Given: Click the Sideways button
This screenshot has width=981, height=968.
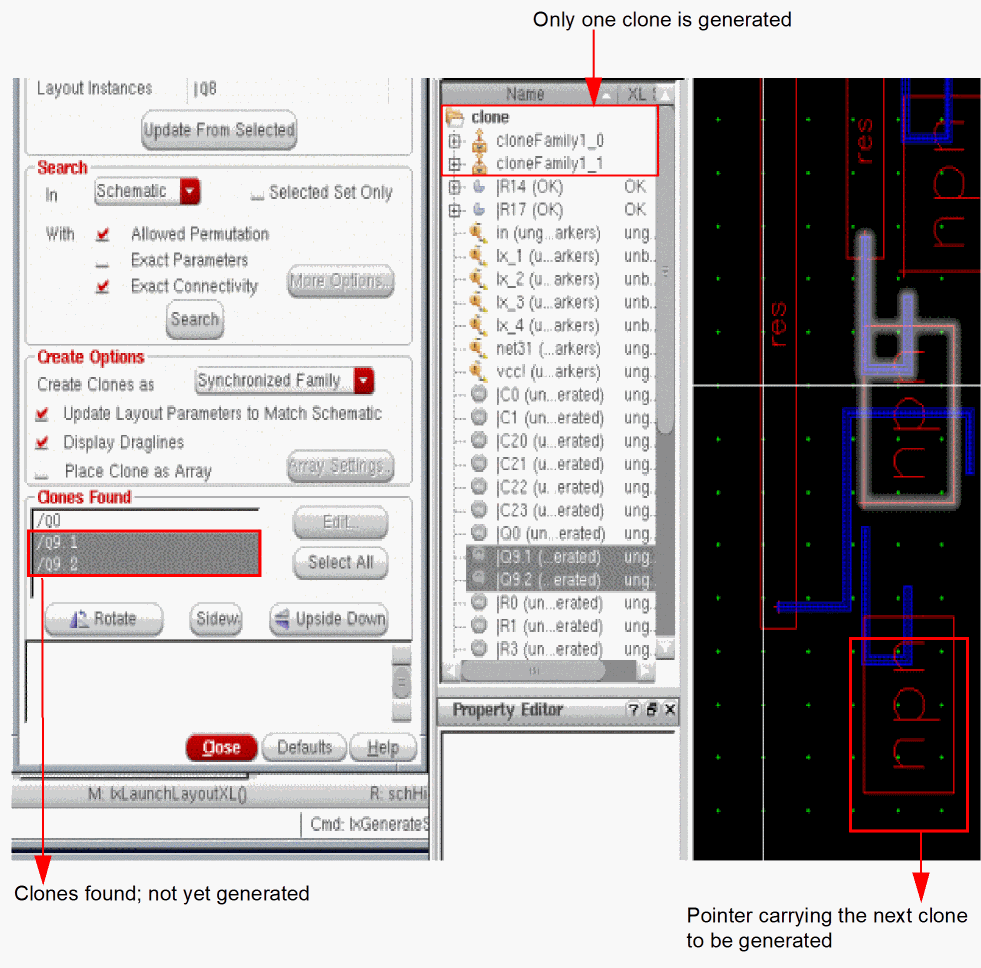Looking at the screenshot, I should coord(216,619).
